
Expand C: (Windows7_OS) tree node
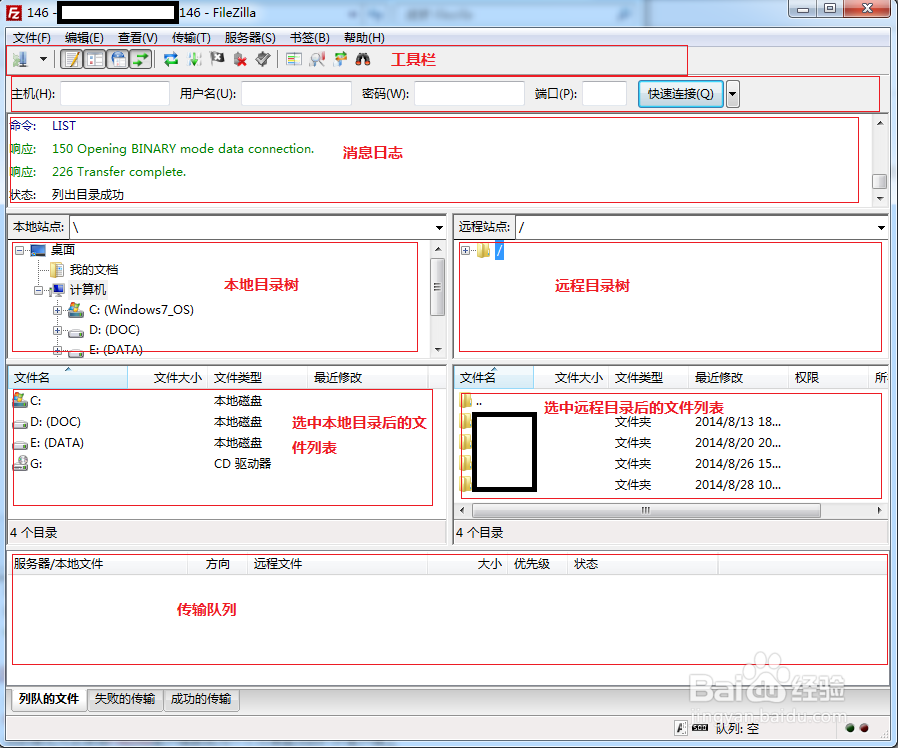pos(57,310)
